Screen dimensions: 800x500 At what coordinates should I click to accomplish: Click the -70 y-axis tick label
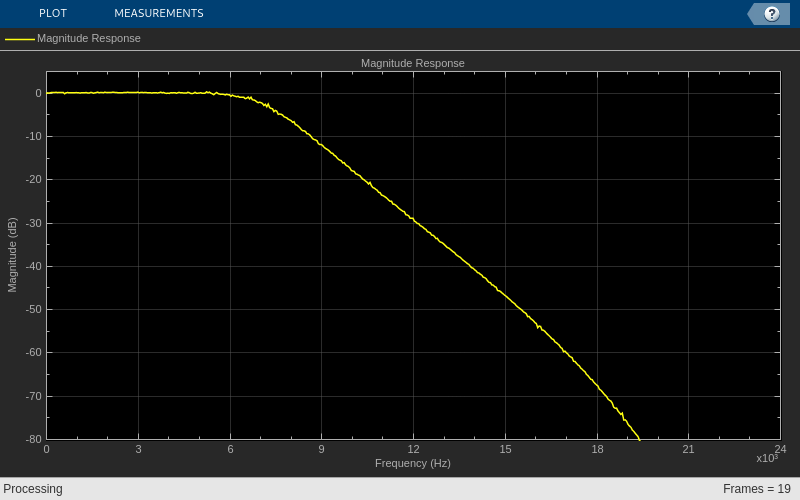pyautogui.click(x=34, y=396)
